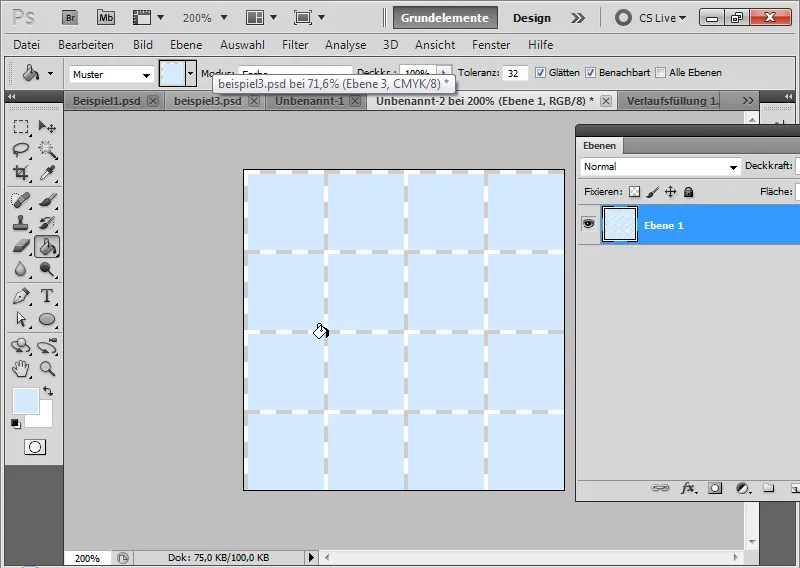Select the Paint Bucket tool in toolbox

47,246
